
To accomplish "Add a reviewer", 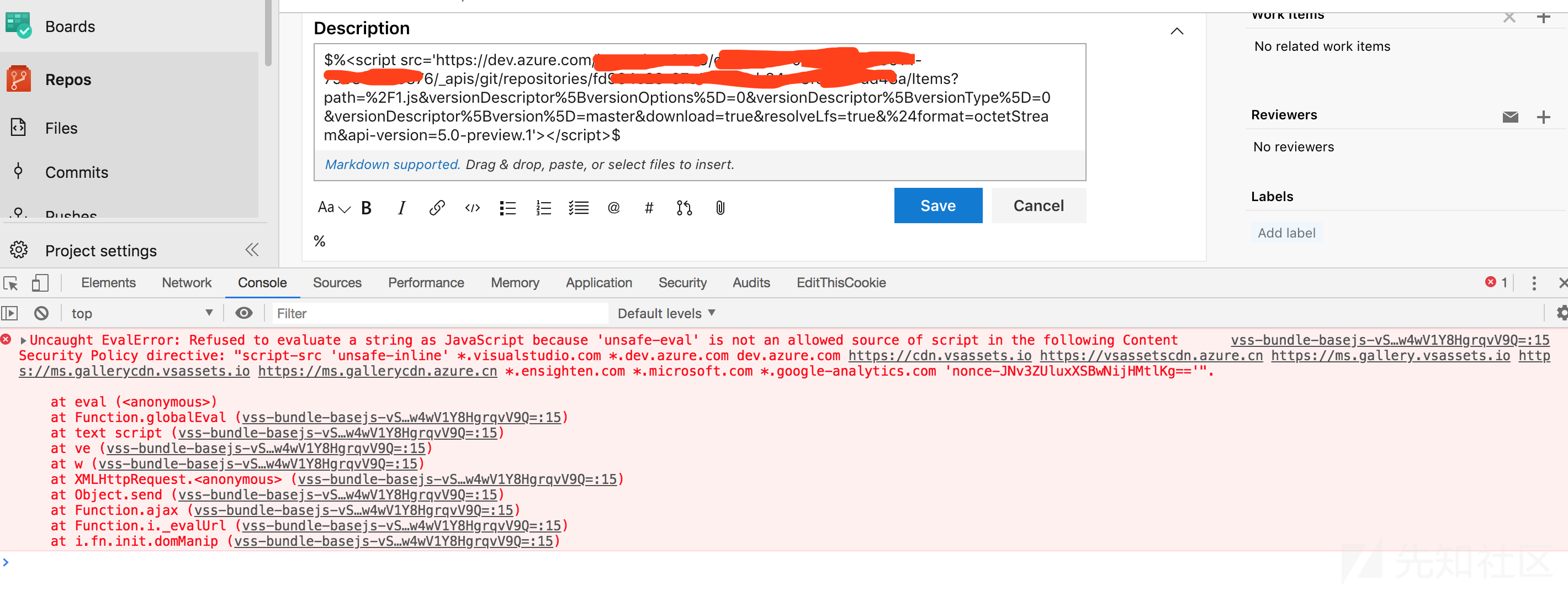I will tap(1543, 117).
